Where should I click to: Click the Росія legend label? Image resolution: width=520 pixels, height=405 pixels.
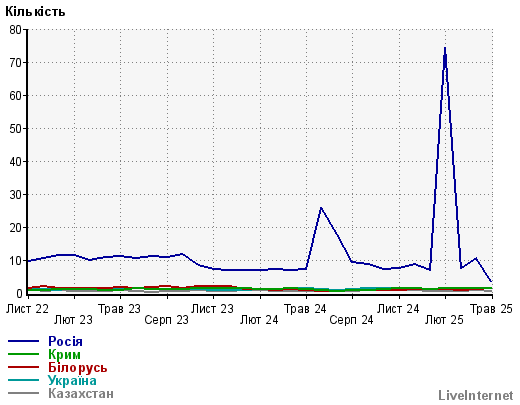pos(65,341)
